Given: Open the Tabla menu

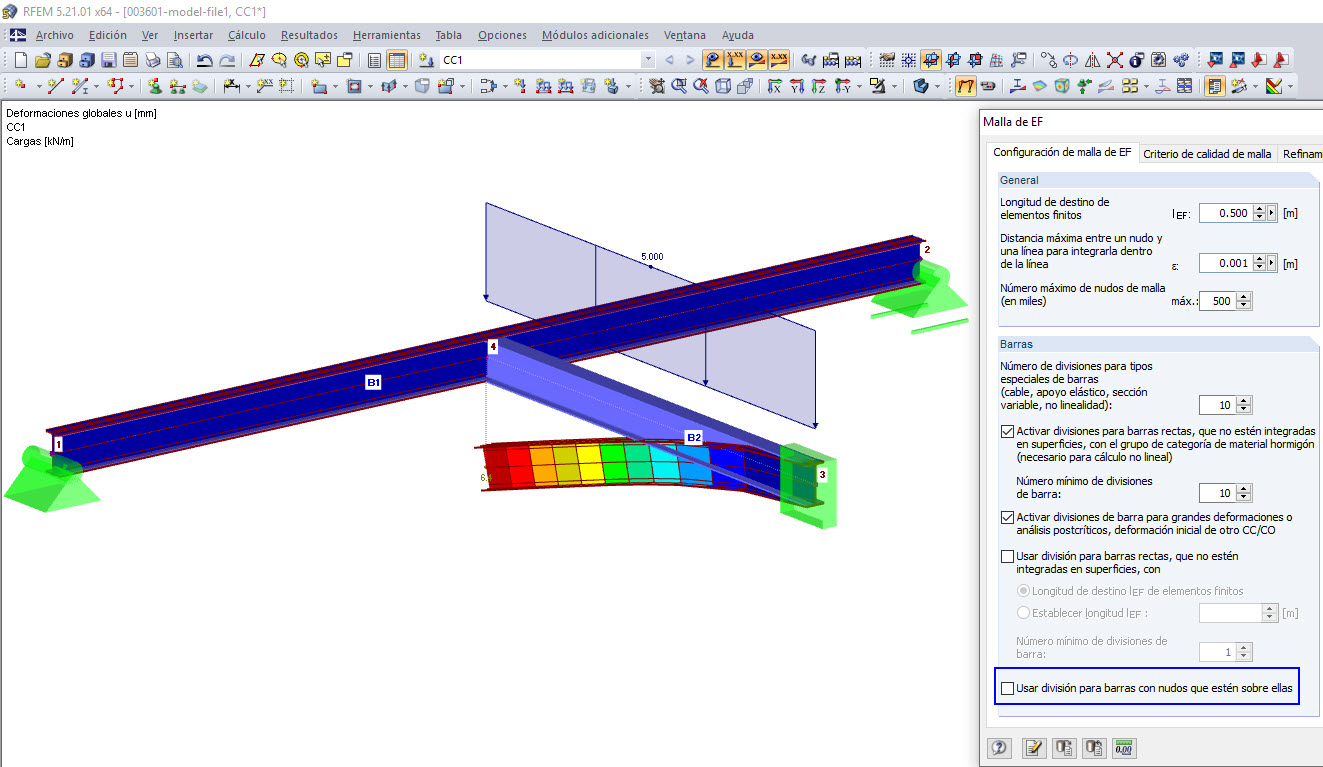Looking at the screenshot, I should tap(448, 35).
